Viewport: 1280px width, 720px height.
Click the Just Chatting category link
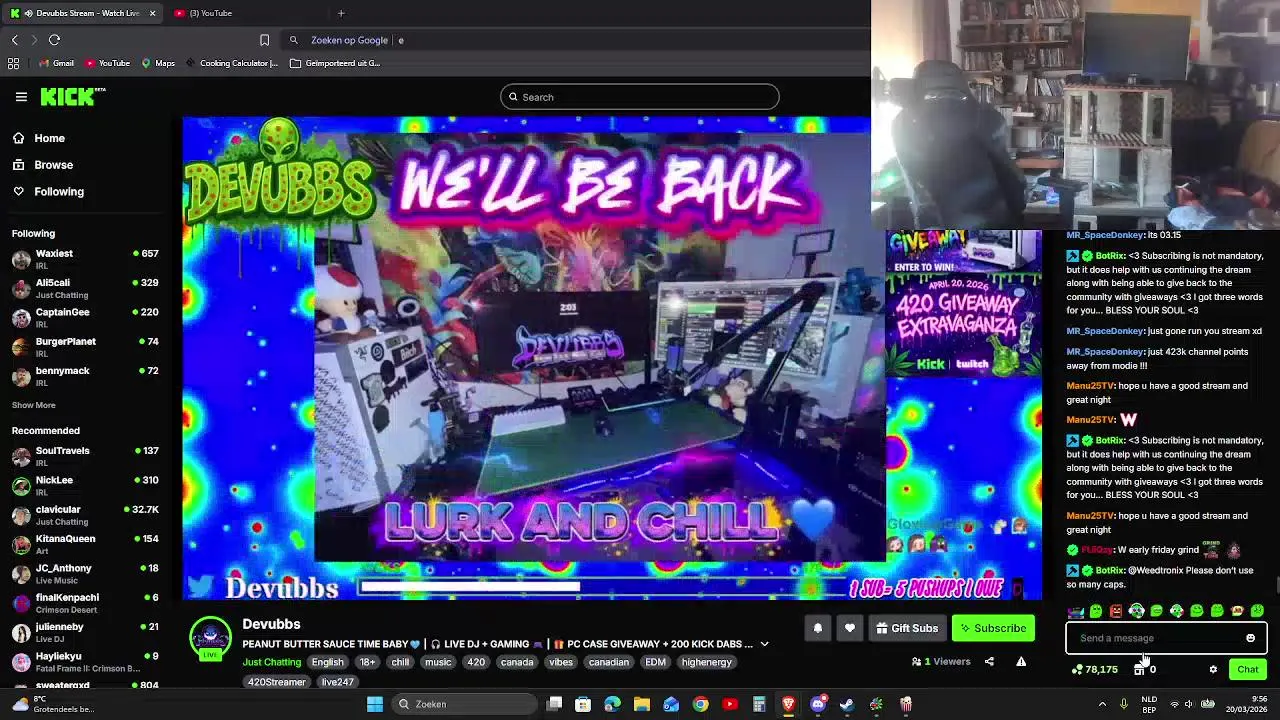271,662
